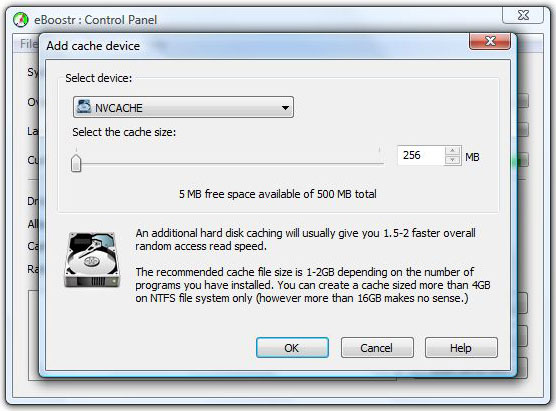Click the 'Add cache device' title text
The height and width of the screenshot is (411, 556).
pyautogui.click(x=93, y=46)
